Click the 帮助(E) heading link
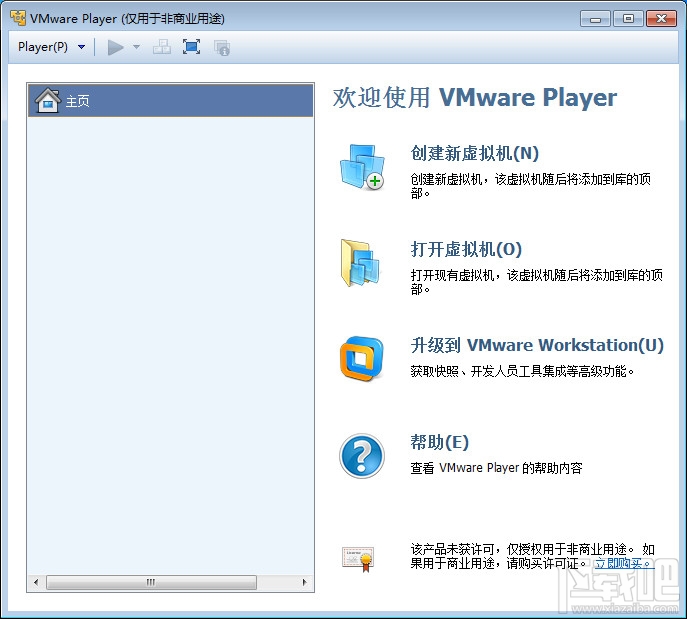Screen dimensions: 687x619 pyautogui.click(x=439, y=442)
